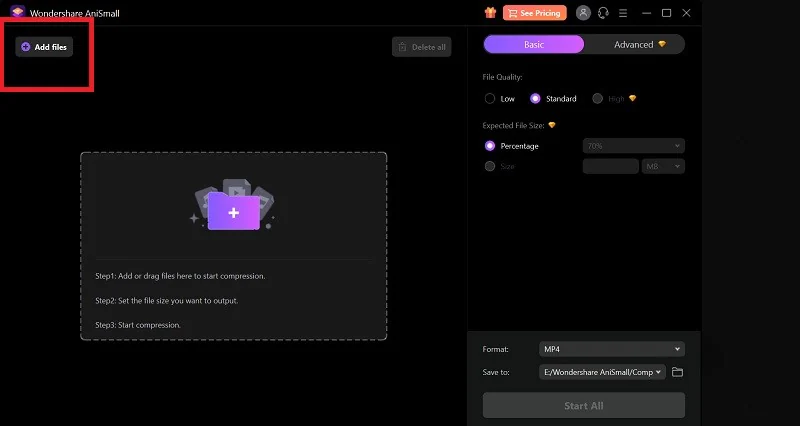Image resolution: width=800 pixels, height=426 pixels.
Task: Open the Save to path dropdown
Action: click(602, 372)
